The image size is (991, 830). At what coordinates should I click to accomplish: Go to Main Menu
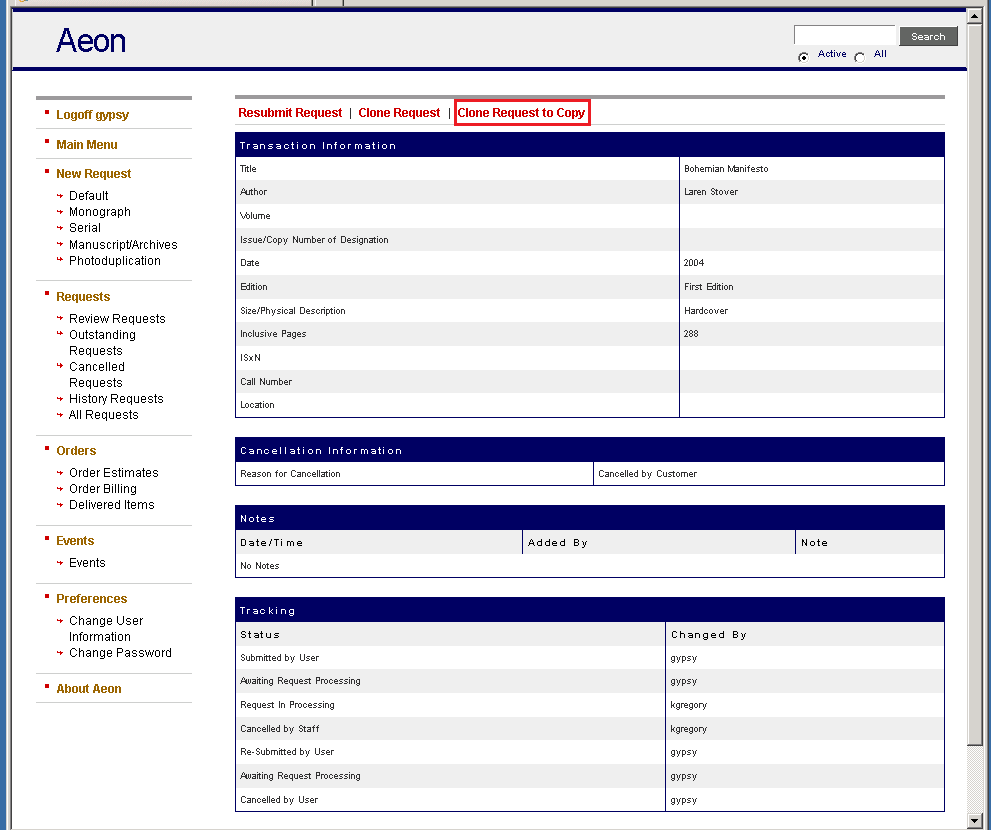tap(87, 145)
